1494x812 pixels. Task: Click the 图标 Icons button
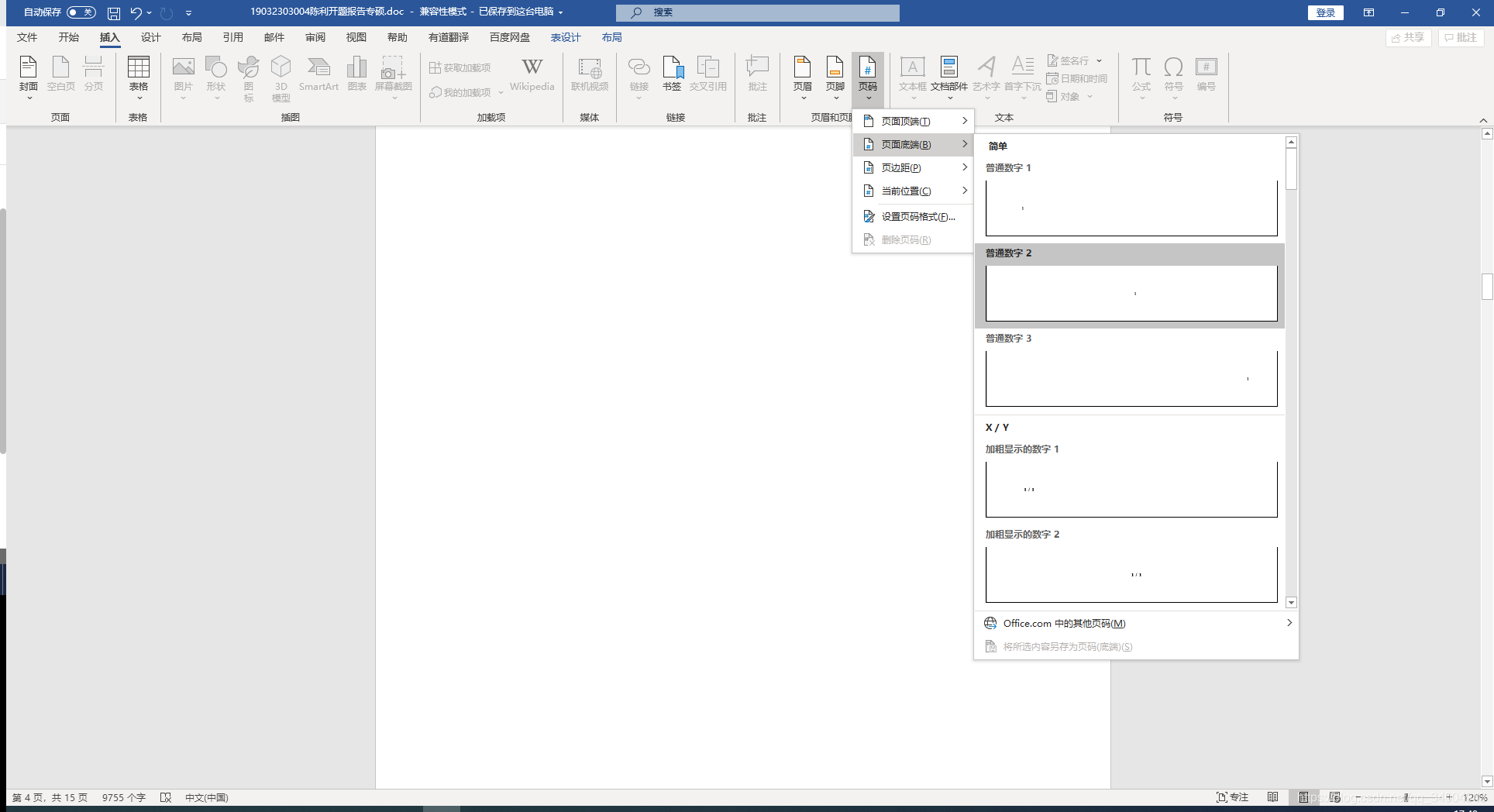(249, 78)
